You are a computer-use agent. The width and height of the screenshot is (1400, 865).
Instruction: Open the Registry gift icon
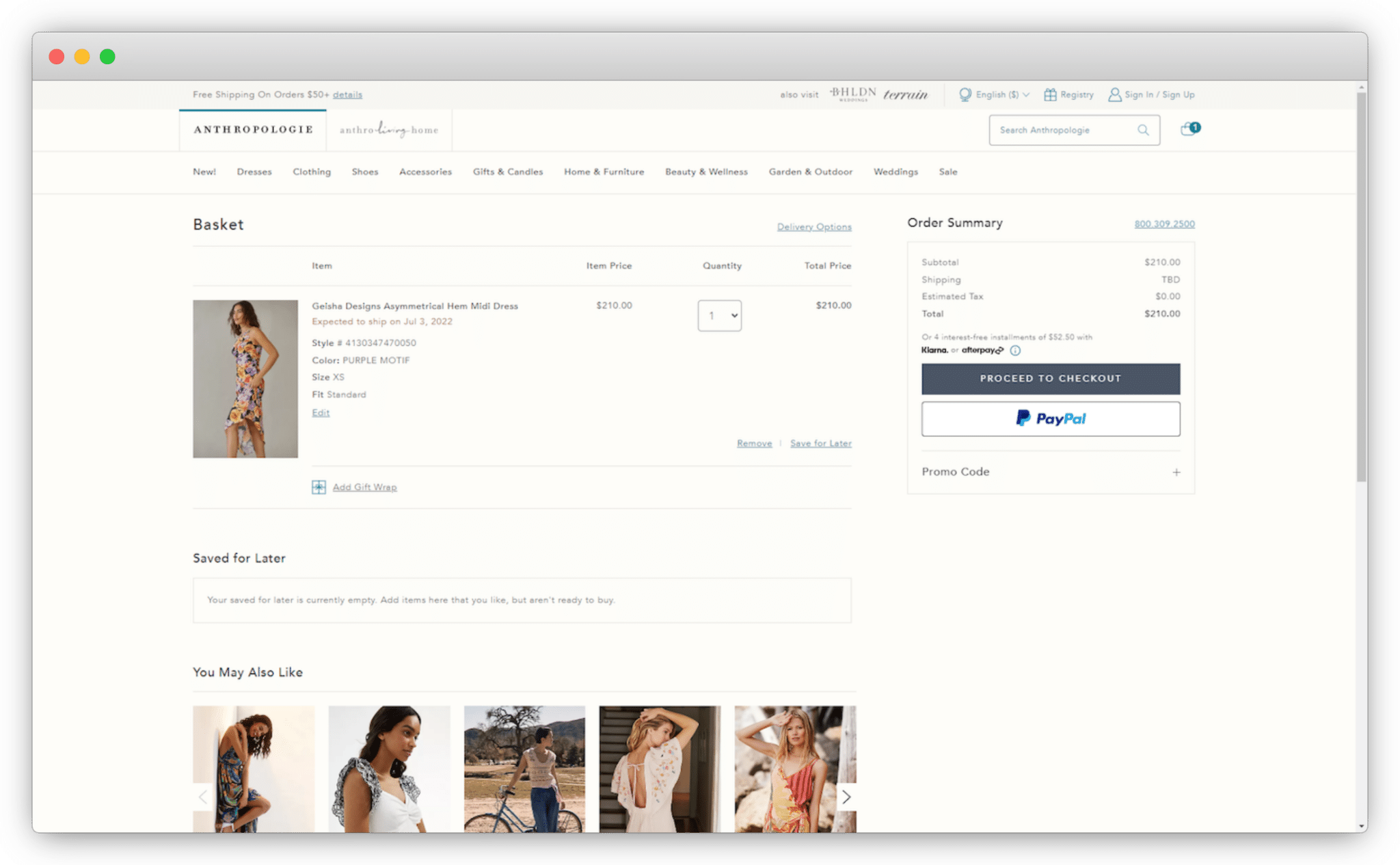point(1051,94)
